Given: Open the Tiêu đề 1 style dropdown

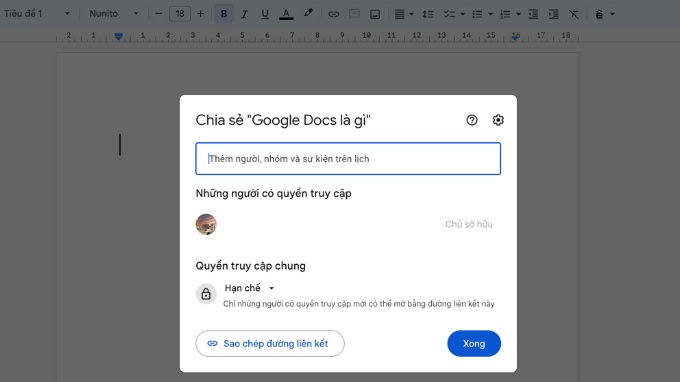Looking at the screenshot, I should click(x=36, y=13).
